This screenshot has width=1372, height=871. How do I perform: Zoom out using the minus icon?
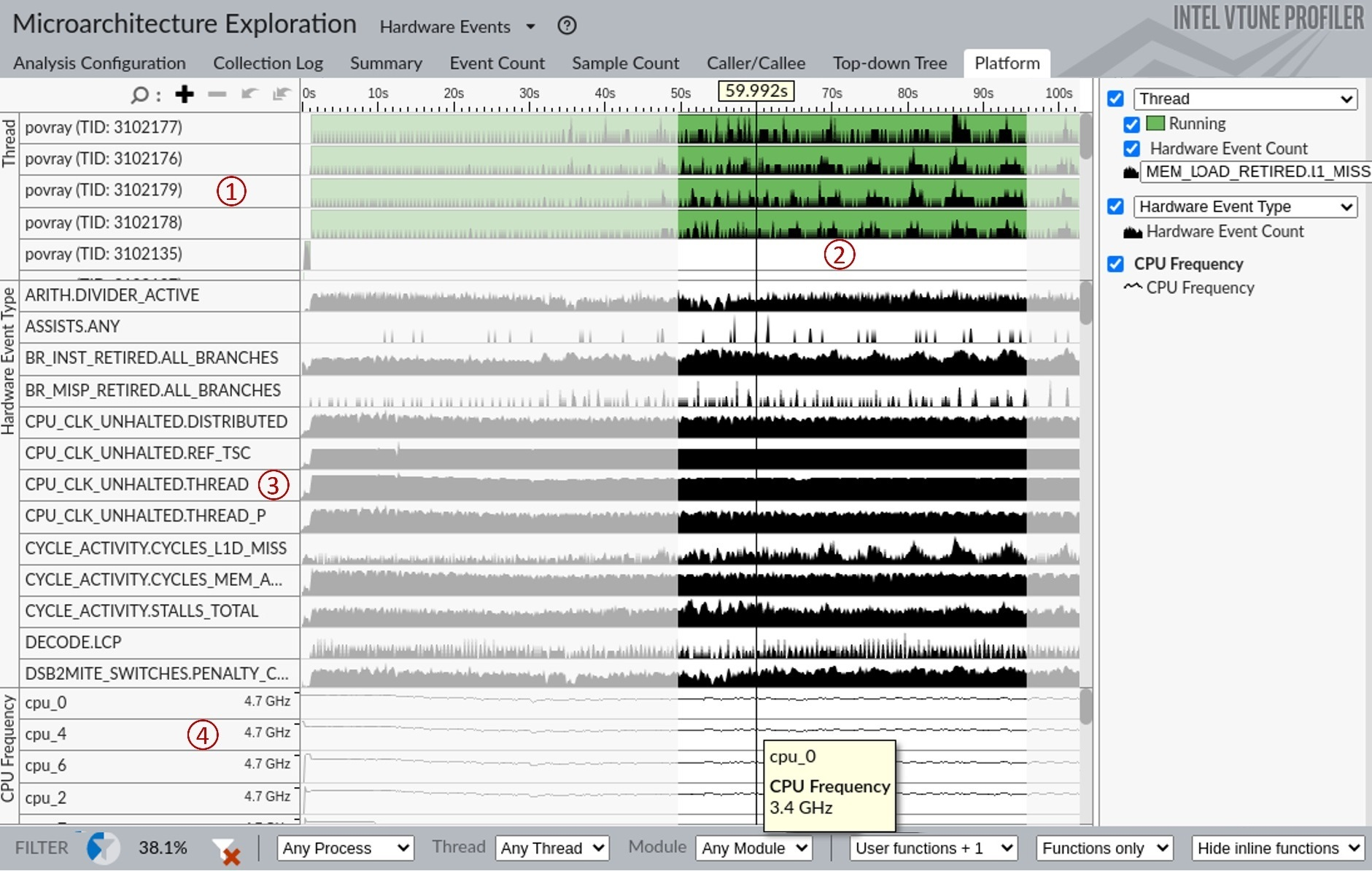pyautogui.click(x=217, y=94)
